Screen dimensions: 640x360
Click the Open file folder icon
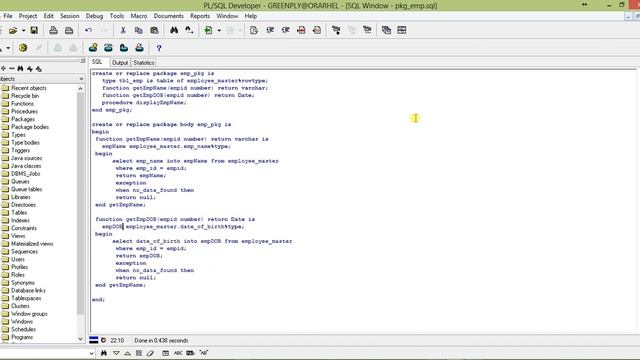(13, 30)
